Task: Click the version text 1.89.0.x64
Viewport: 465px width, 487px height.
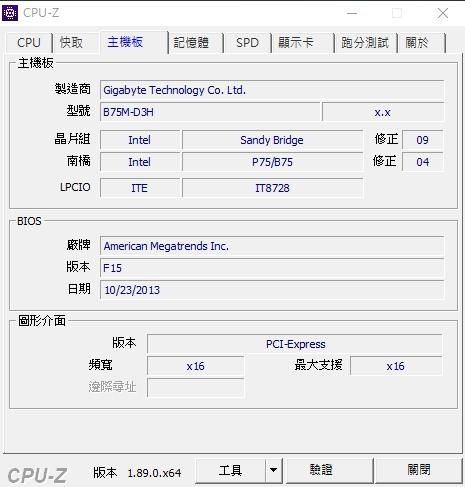Action: (x=154, y=473)
